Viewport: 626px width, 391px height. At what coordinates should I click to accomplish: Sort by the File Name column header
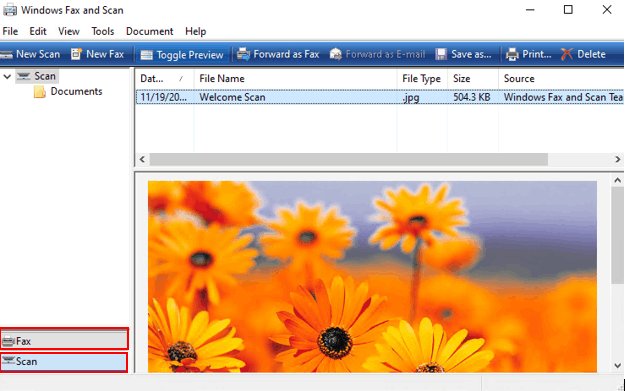[295, 79]
